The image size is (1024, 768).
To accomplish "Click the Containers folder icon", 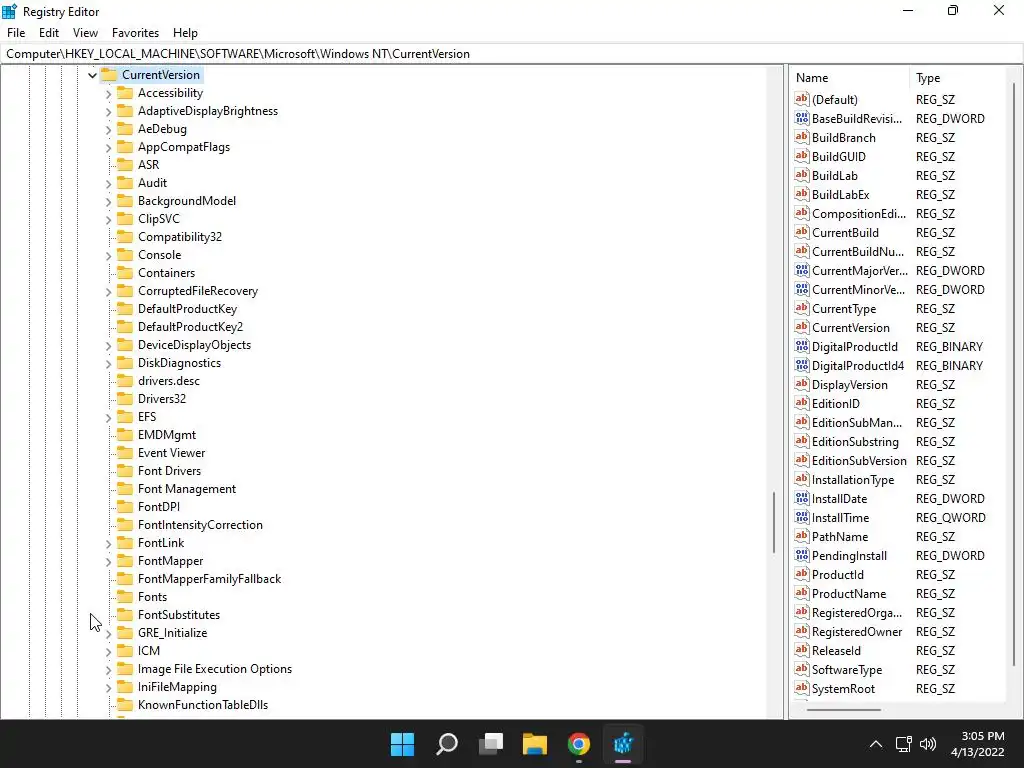I will (x=125, y=272).
